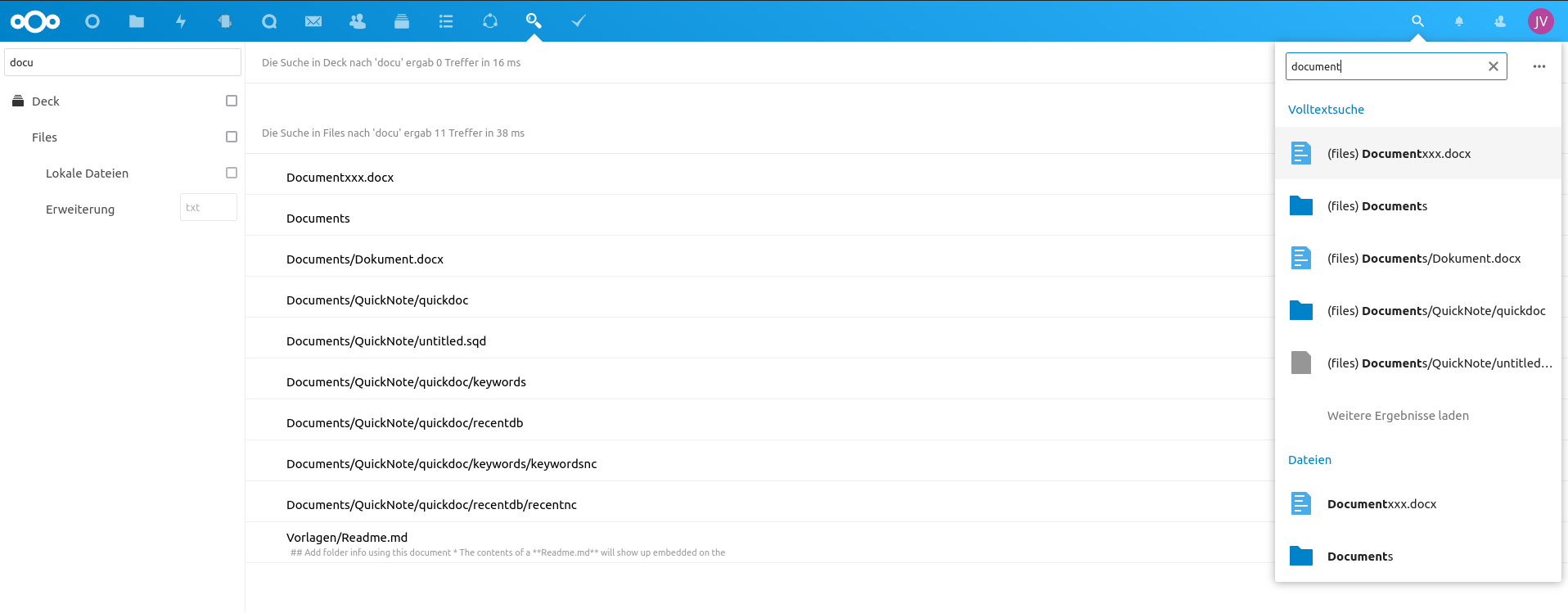This screenshot has height=613, width=1568.
Task: Open the Tasks checkmark app
Action: click(x=579, y=21)
